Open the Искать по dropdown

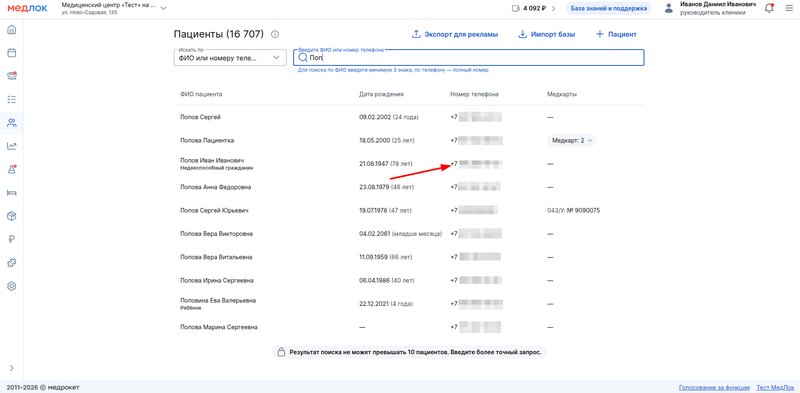[230, 58]
